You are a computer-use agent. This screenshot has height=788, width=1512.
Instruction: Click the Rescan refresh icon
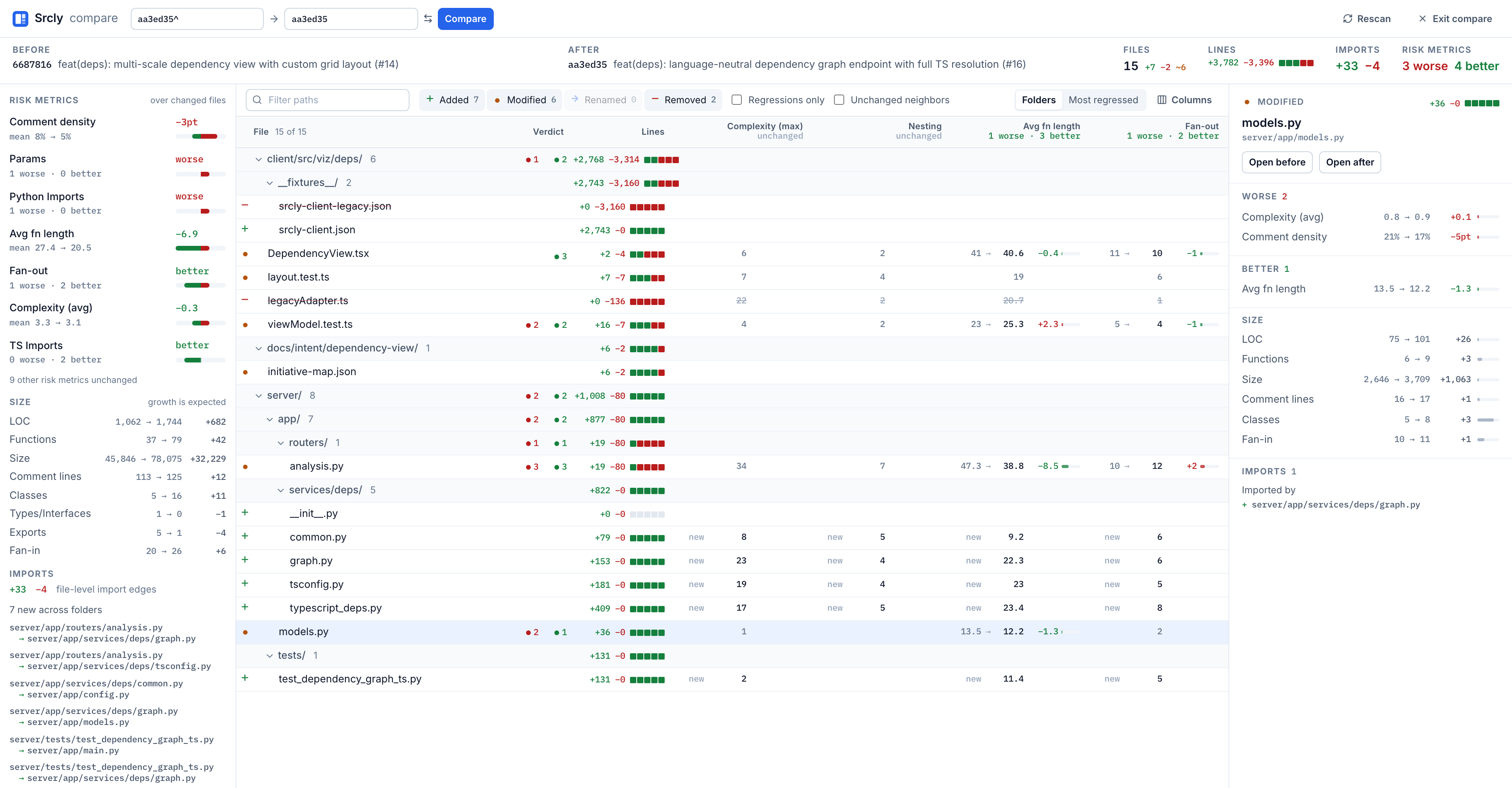coord(1348,19)
